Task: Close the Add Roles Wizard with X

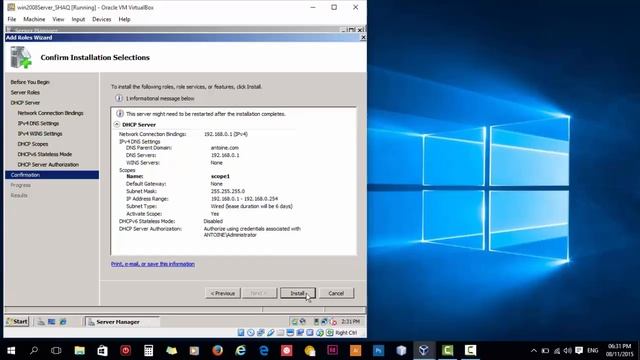Action: coord(363,37)
